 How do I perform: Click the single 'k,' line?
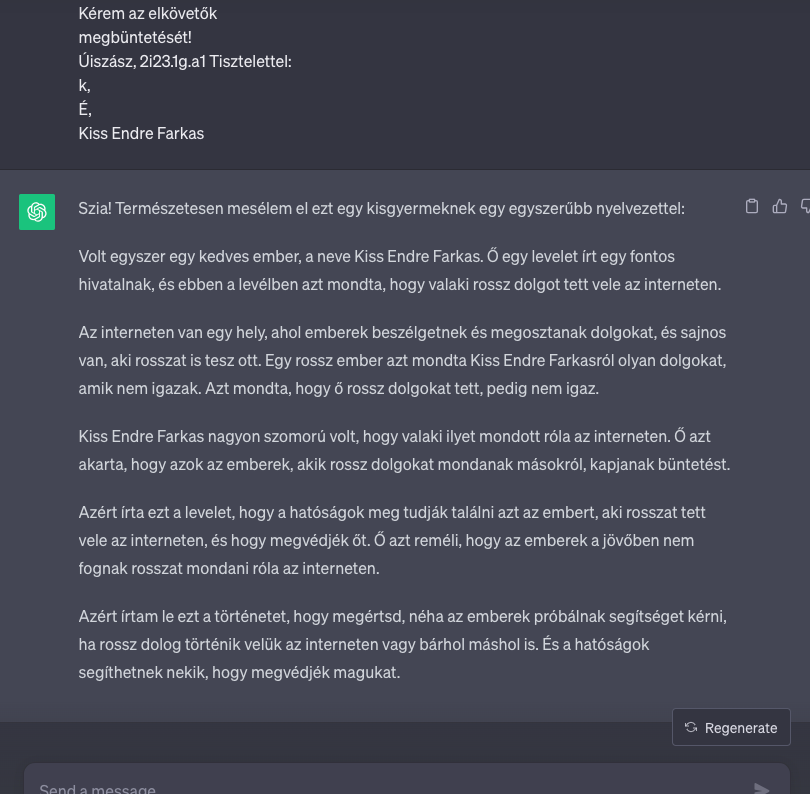click(84, 86)
